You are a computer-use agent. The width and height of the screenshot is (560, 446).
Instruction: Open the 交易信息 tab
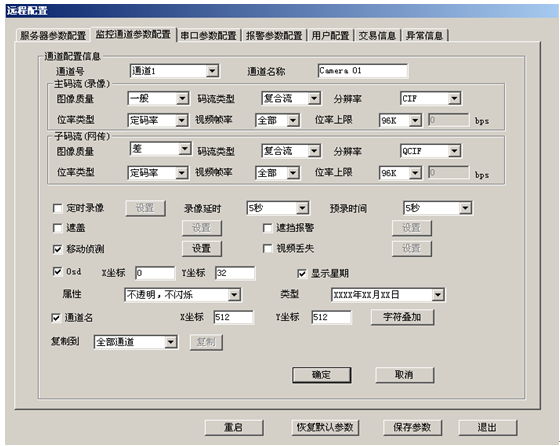pyautogui.click(x=377, y=35)
